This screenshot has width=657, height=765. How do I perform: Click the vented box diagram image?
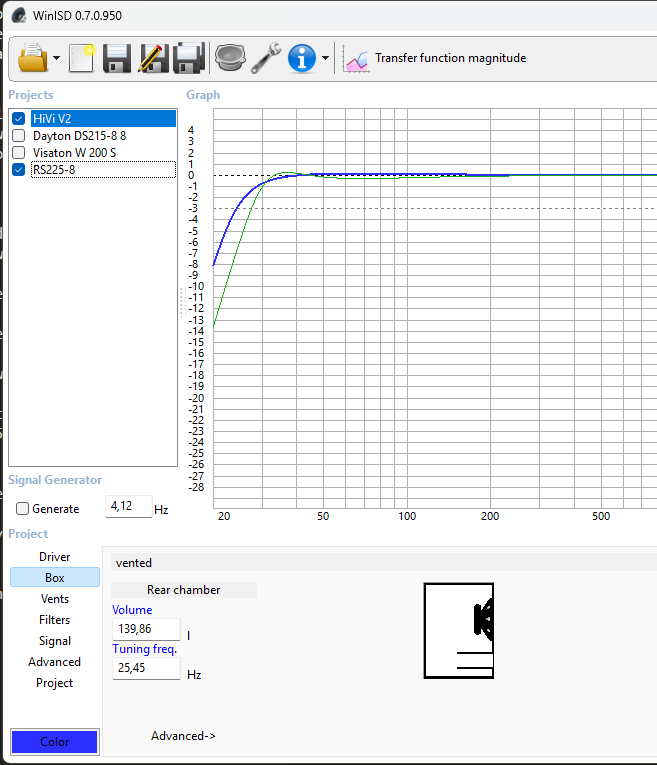tap(458, 630)
